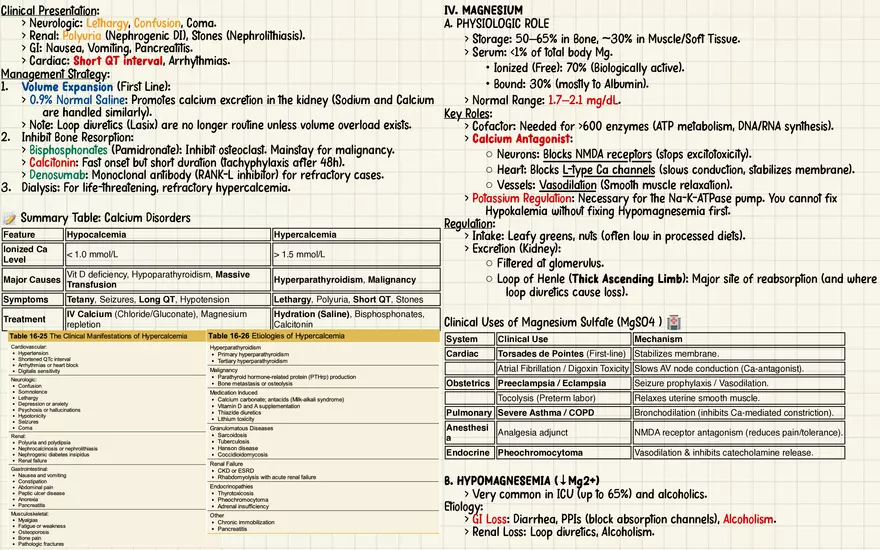Click red 'Calcitonin' in Fast onset line

click(x=53, y=163)
